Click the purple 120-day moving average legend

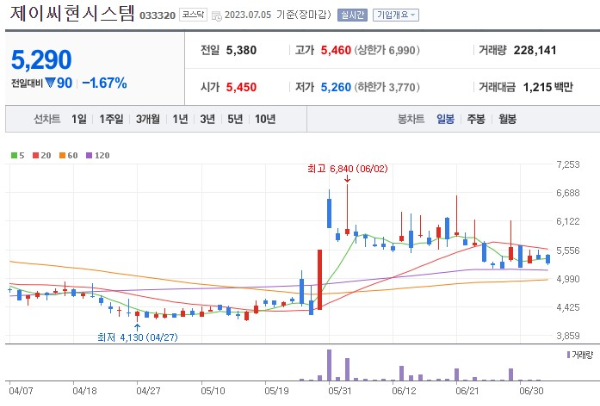[x=98, y=155]
